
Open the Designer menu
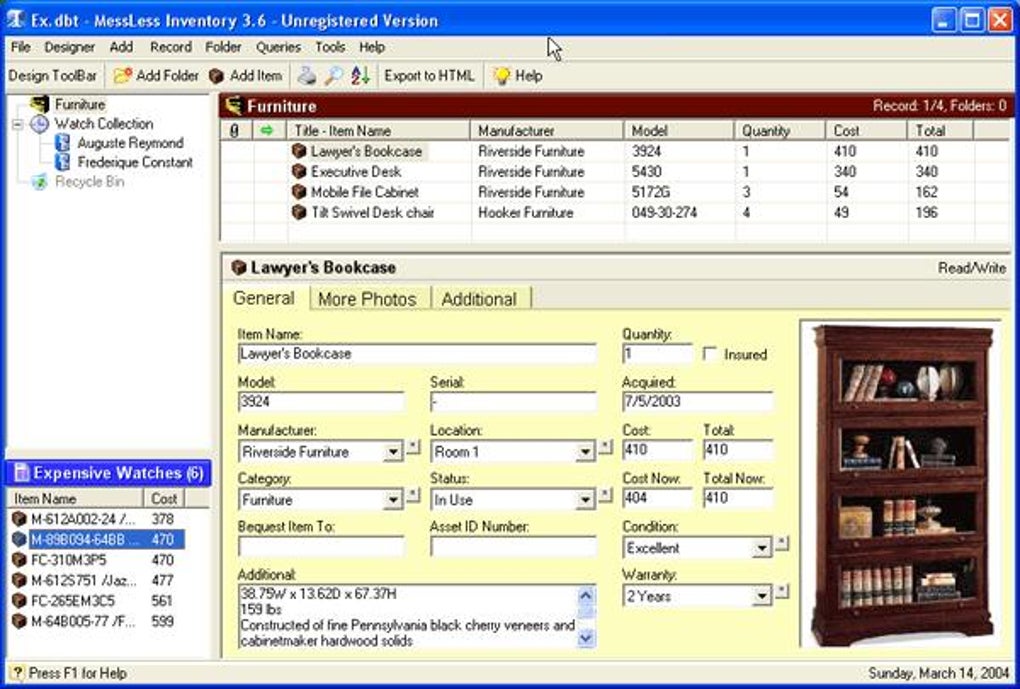[x=70, y=47]
